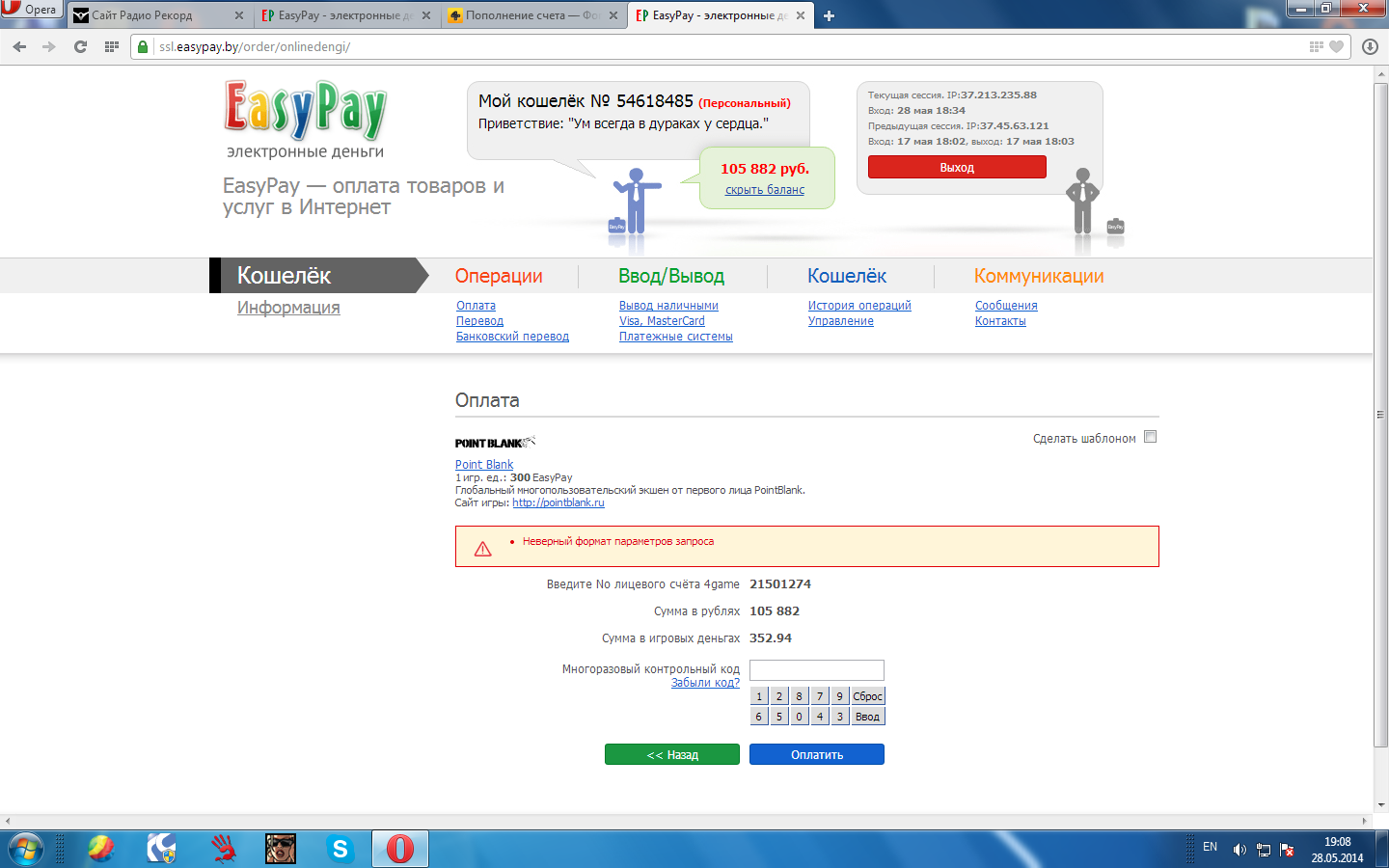Open the Управление link
Image resolution: width=1389 pixels, height=868 pixels.
841,321
